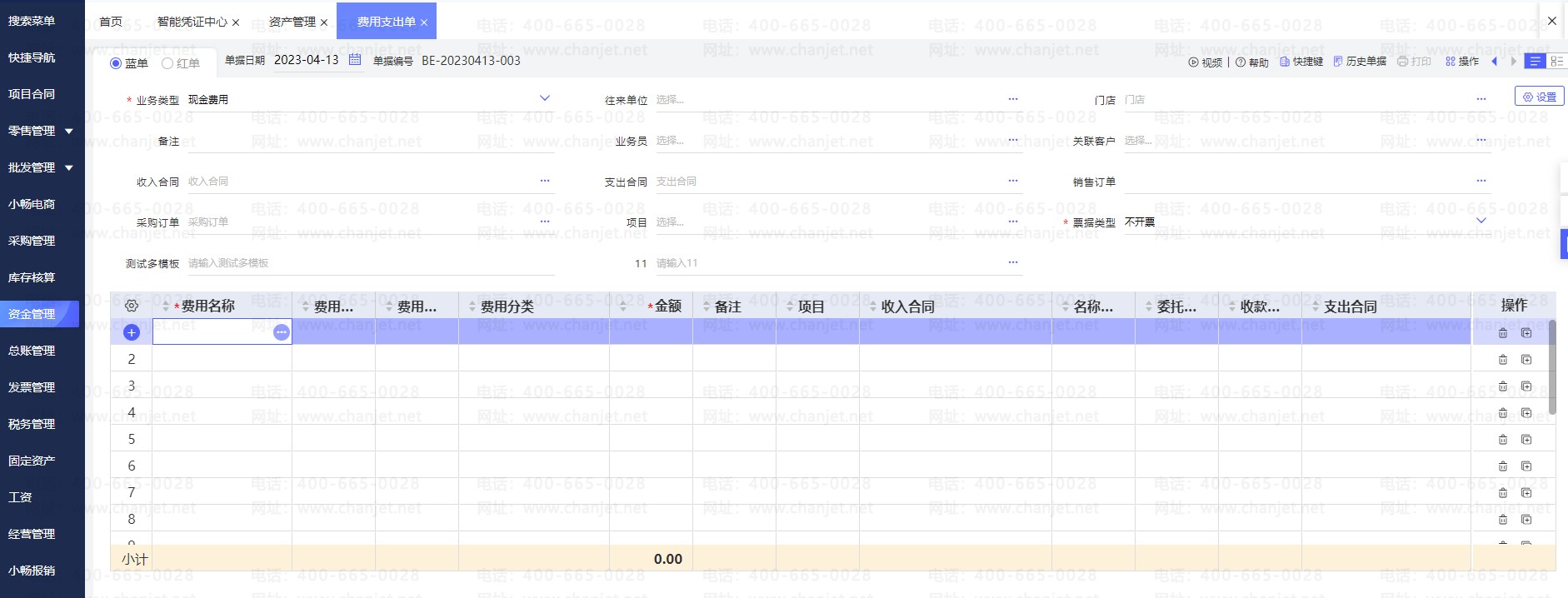
Task: Open the 操作 actions menu button
Action: click(x=1462, y=62)
